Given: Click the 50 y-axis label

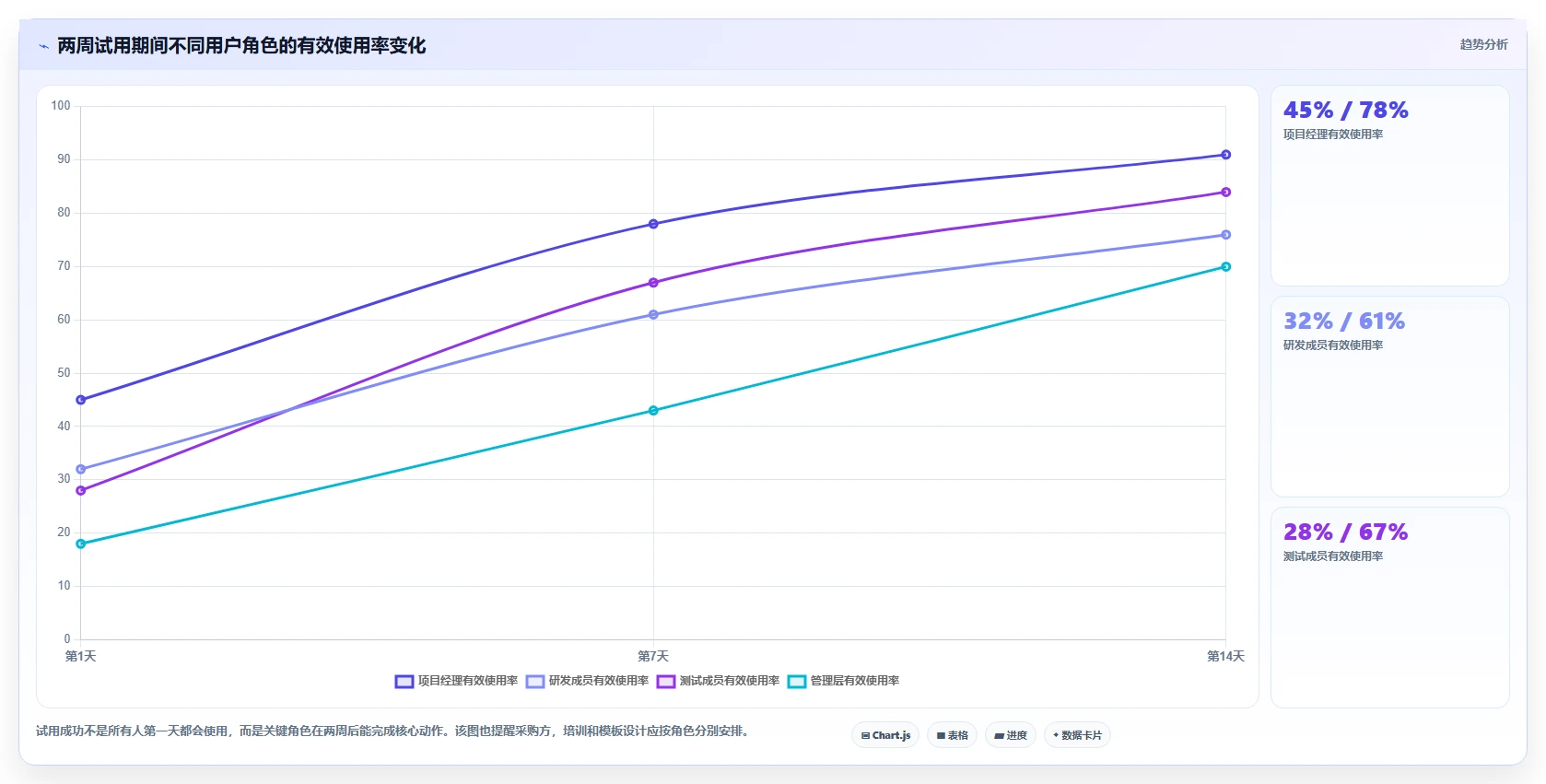Looking at the screenshot, I should click(x=64, y=373).
